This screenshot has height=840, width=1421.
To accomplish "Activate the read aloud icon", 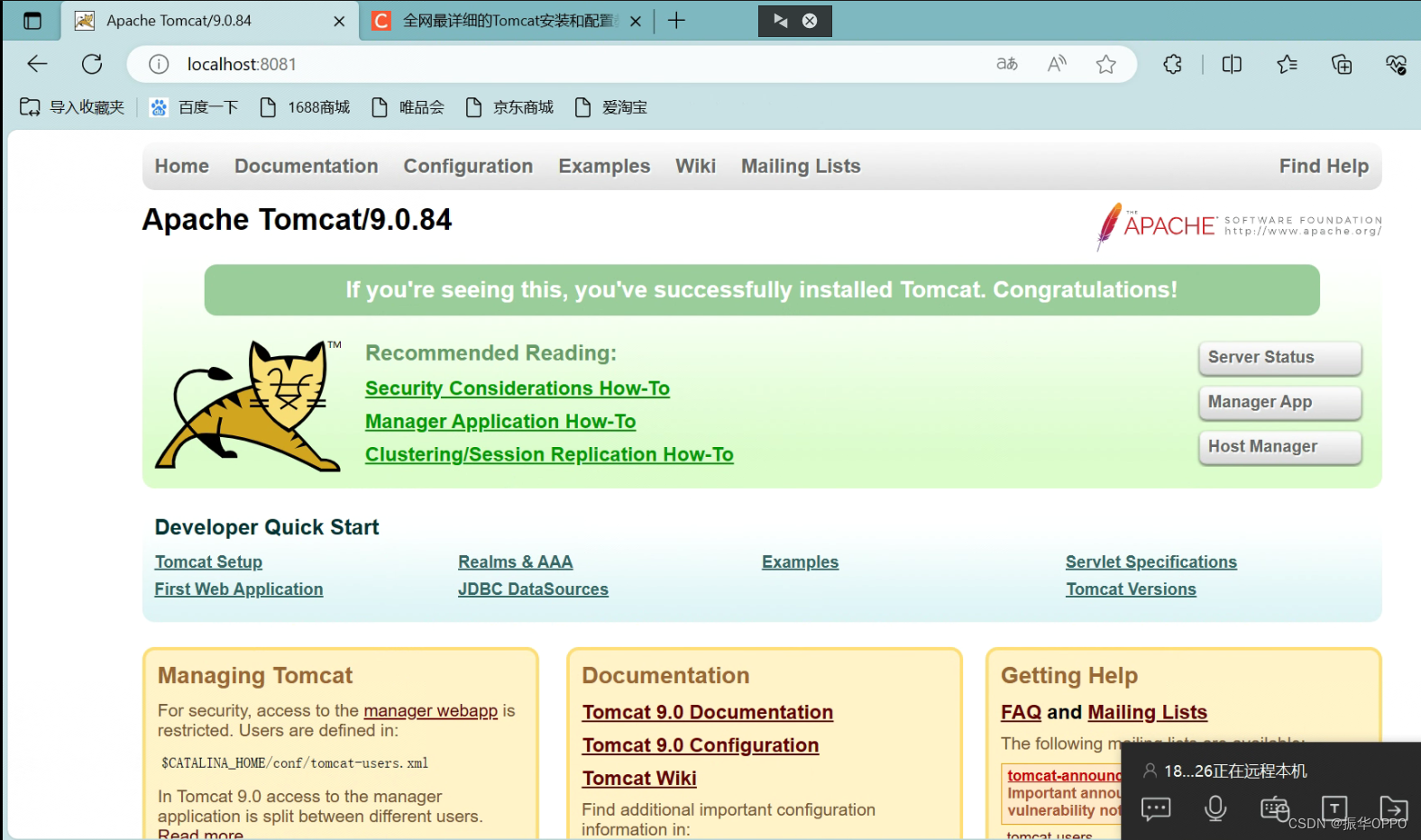I will point(1057,64).
